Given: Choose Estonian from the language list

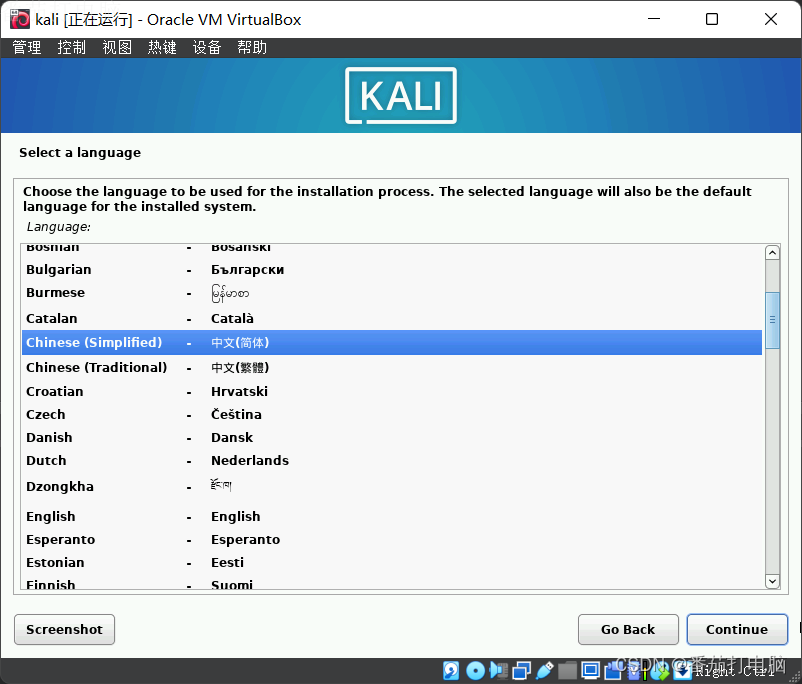Looking at the screenshot, I should [x=392, y=562].
